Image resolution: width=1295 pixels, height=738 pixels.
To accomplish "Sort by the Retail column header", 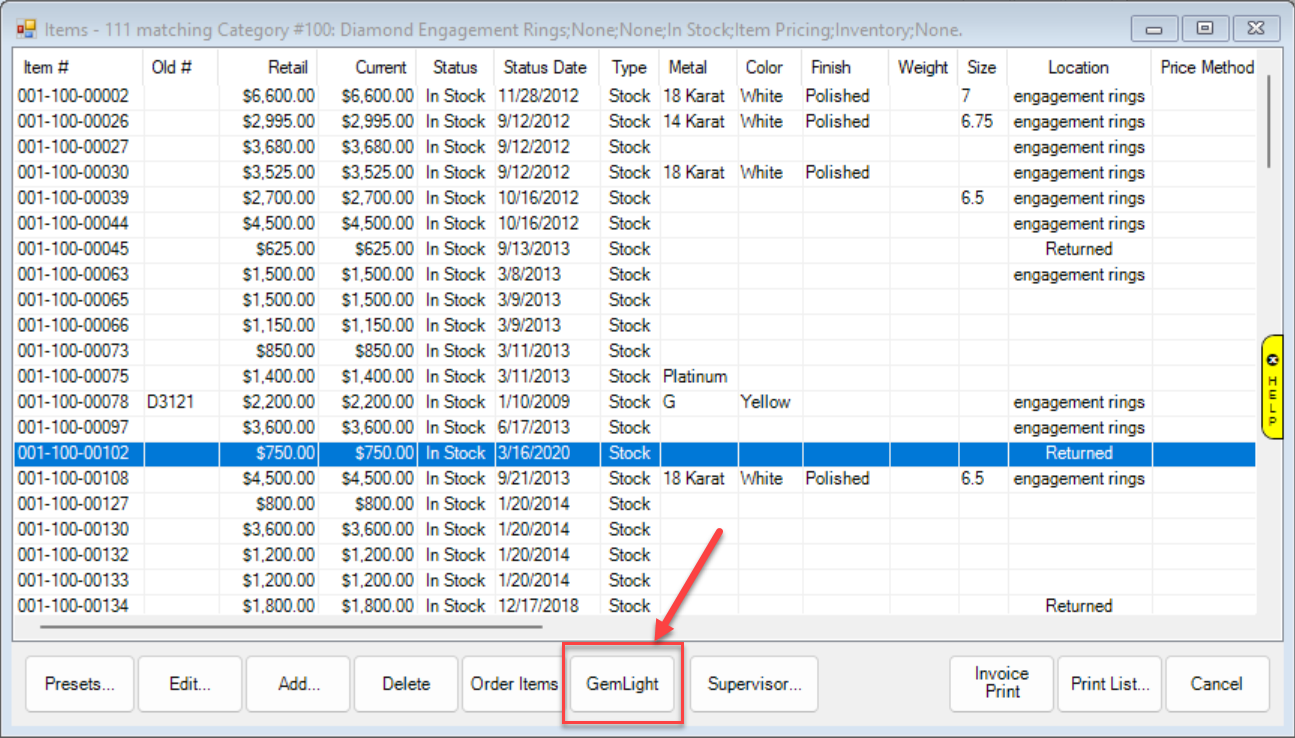I will tap(287, 68).
